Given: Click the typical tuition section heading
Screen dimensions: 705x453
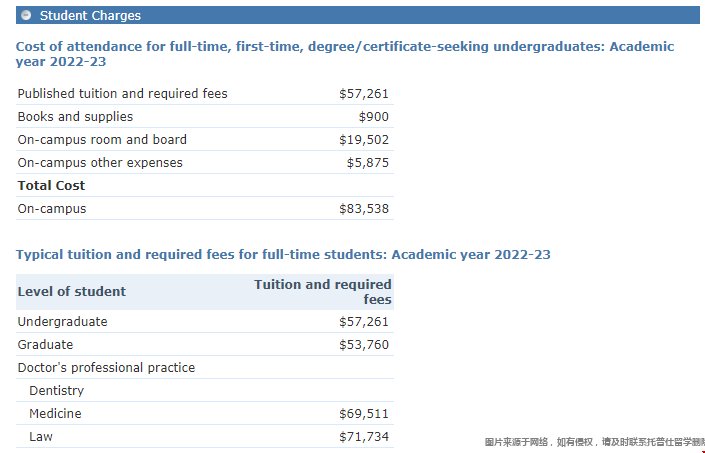Looking at the screenshot, I should [x=283, y=255].
